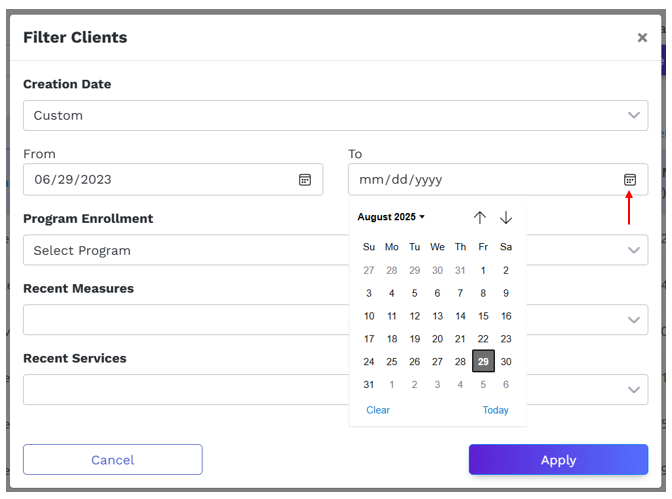
Task: Apply the client filters
Action: 558,460
